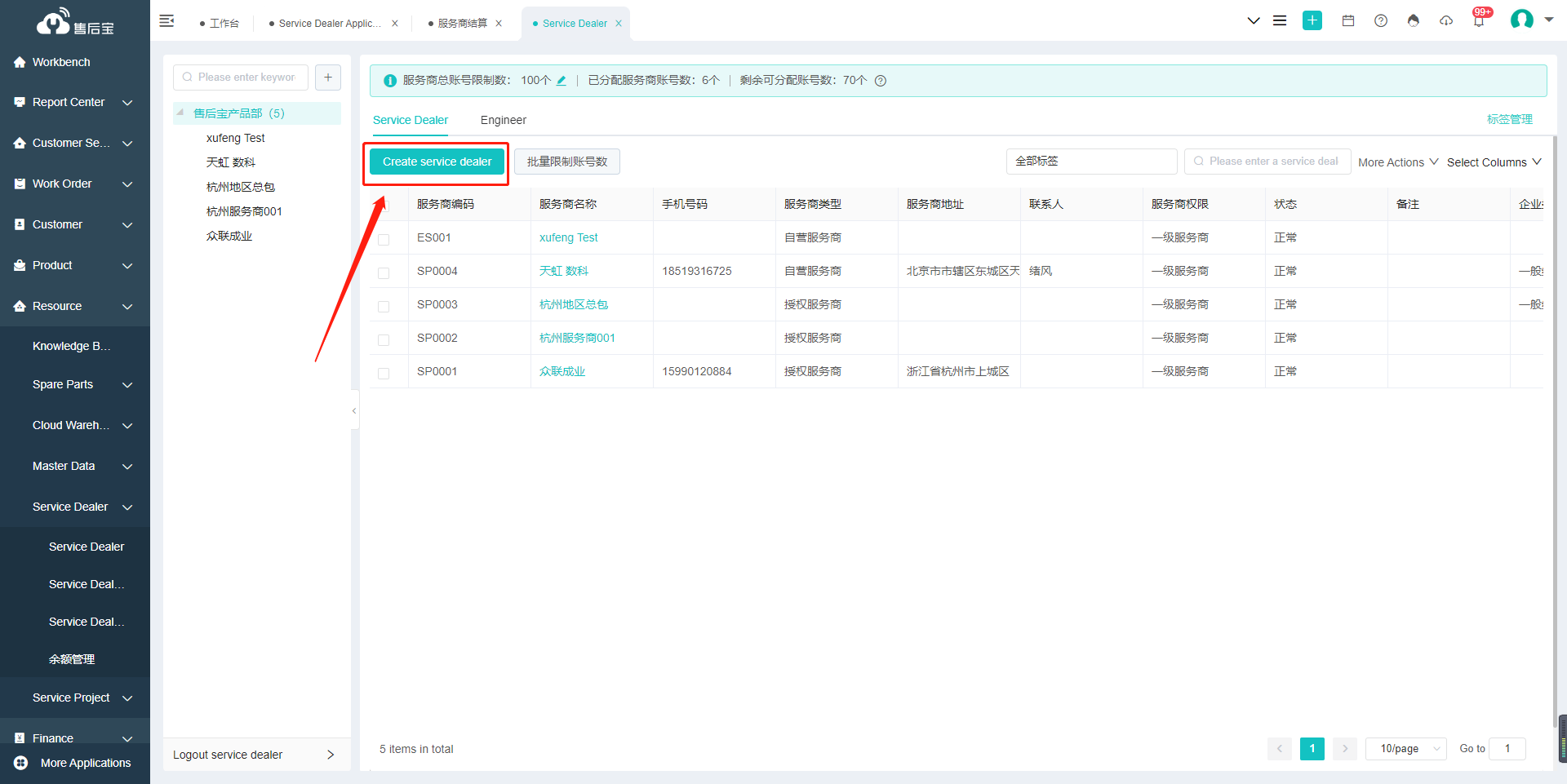Open Workbench from sidebar

click(x=61, y=62)
